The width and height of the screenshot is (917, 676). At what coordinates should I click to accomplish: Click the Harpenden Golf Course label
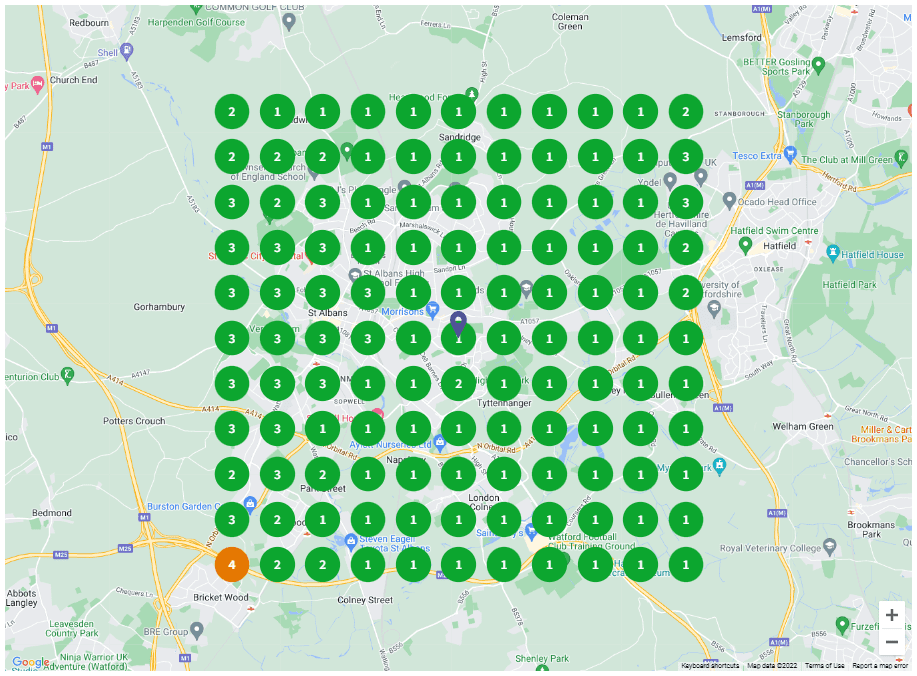[x=196, y=22]
